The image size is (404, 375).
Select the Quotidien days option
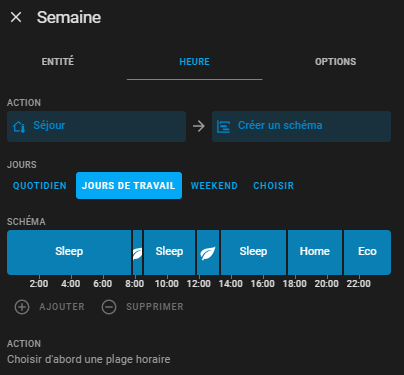pos(40,186)
